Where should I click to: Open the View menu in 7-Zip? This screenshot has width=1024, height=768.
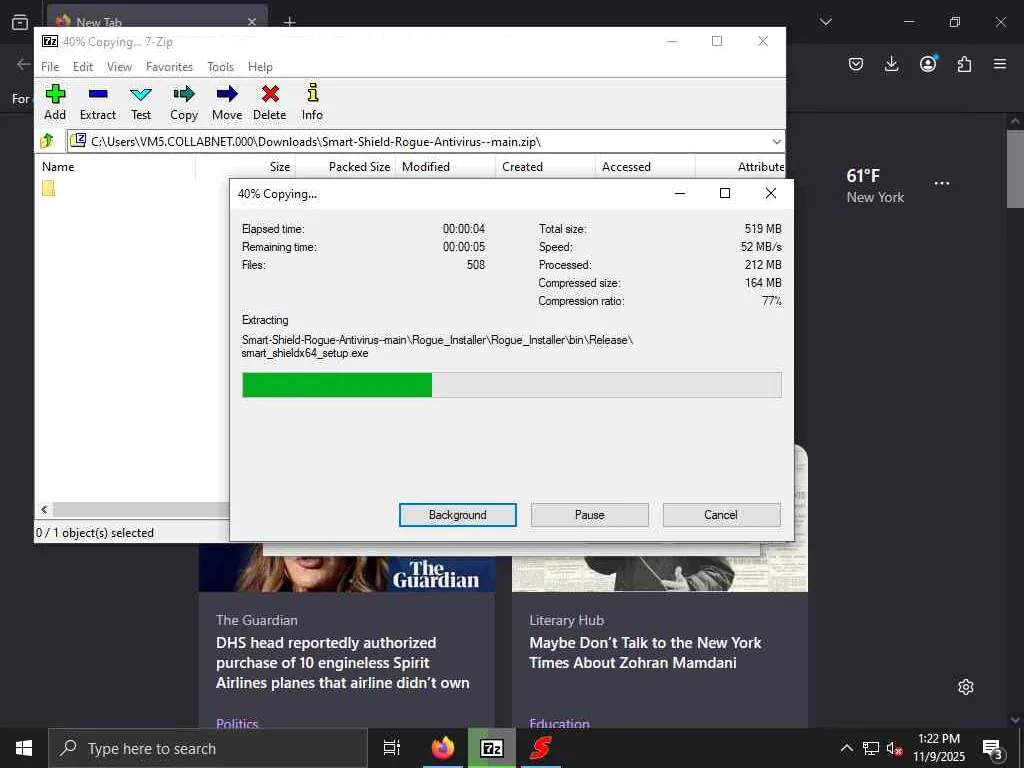(x=120, y=67)
